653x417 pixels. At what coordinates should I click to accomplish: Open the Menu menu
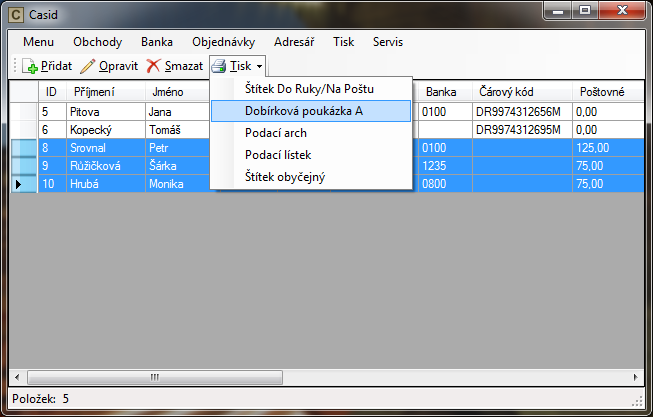coord(38,42)
